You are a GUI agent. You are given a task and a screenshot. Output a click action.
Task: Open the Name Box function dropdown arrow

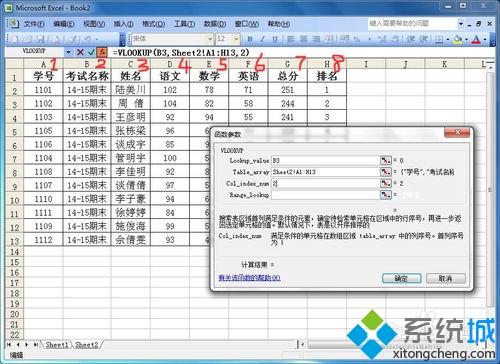68,52
